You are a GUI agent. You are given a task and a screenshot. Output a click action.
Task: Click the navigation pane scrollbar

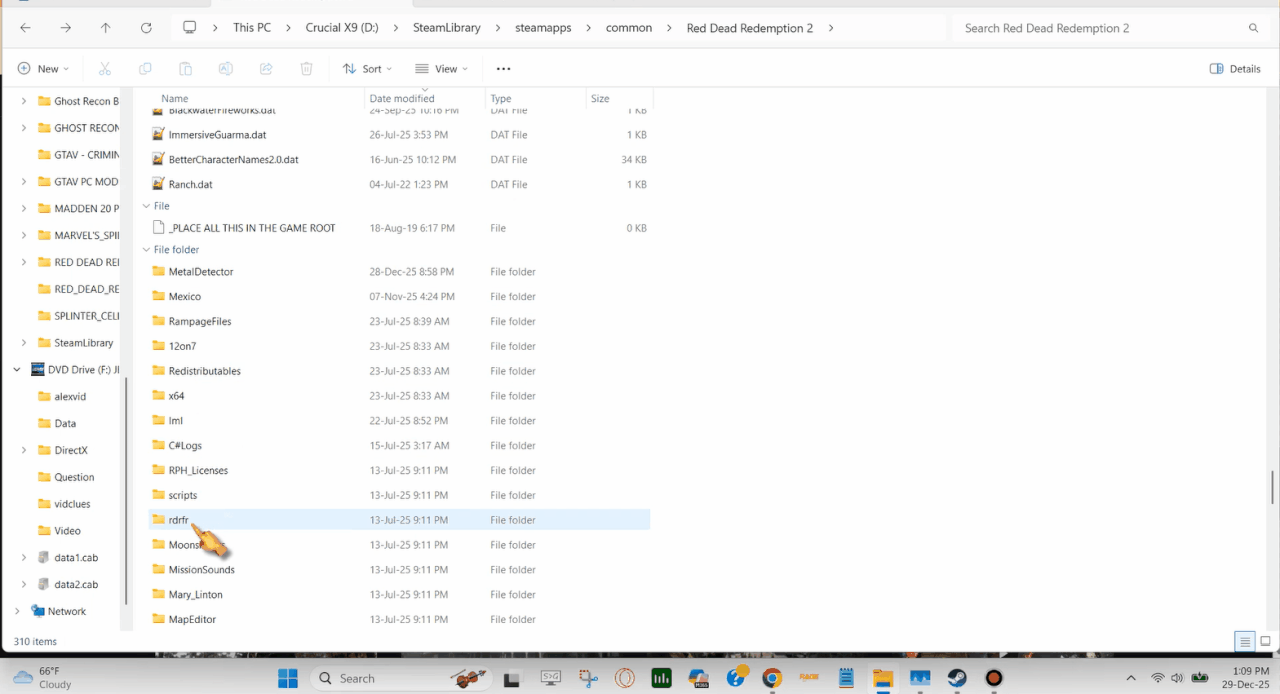point(126,490)
